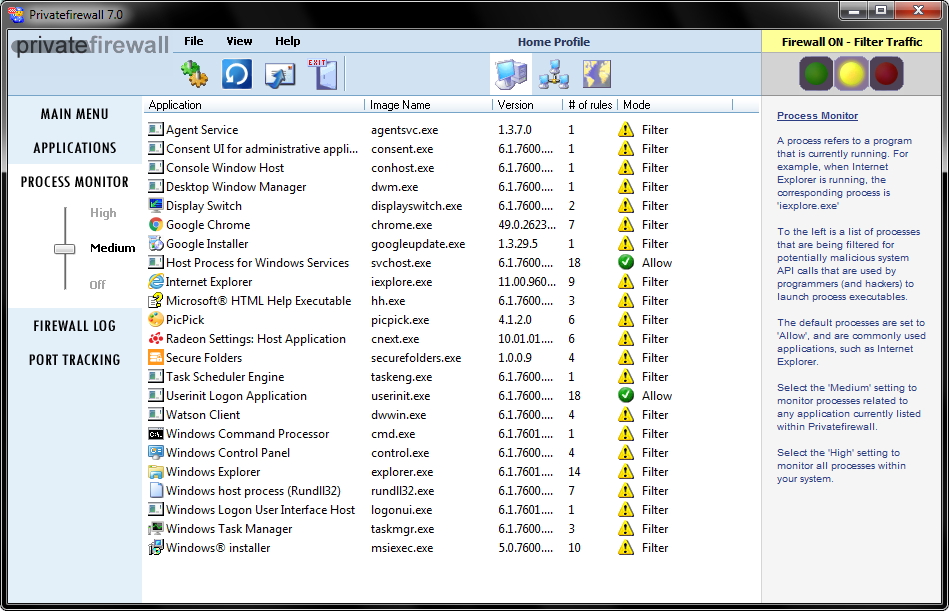The height and width of the screenshot is (611, 949).
Task: Select the network computers profile icon
Action: 553,74
